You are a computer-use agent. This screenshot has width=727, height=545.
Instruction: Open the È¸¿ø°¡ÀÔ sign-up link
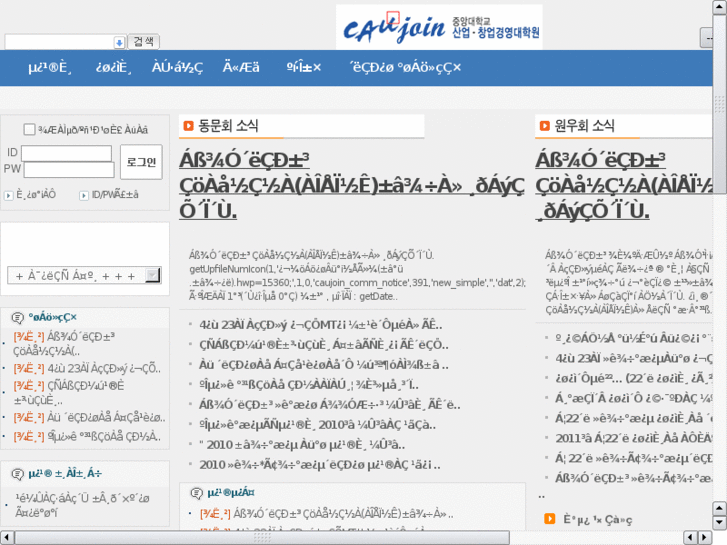pyautogui.click(x=36, y=195)
